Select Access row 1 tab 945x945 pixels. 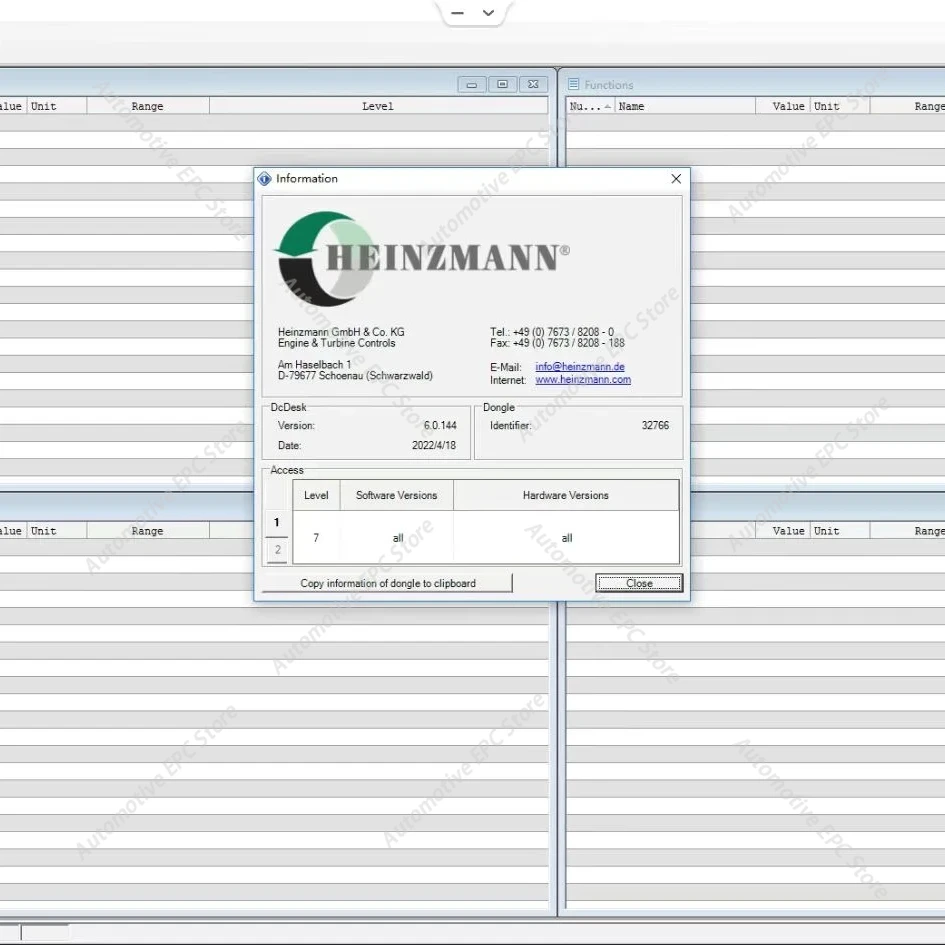tap(277, 523)
